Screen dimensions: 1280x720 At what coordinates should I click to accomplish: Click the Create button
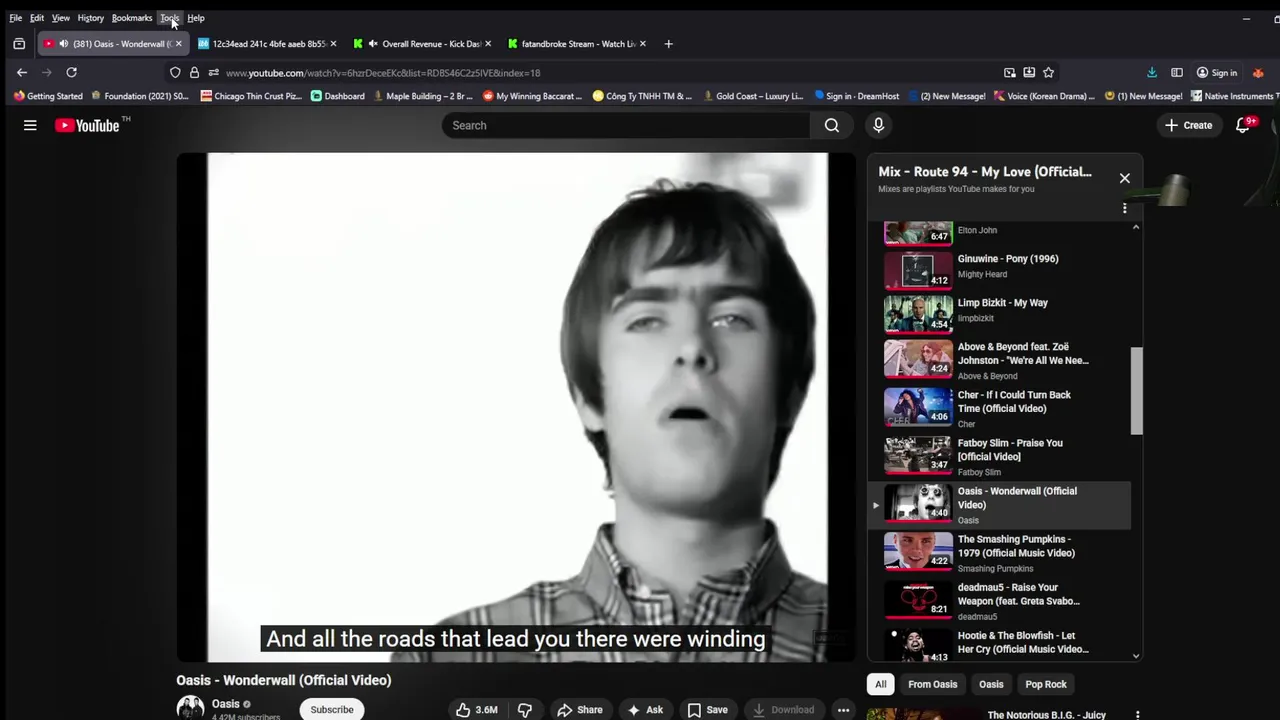point(1188,125)
